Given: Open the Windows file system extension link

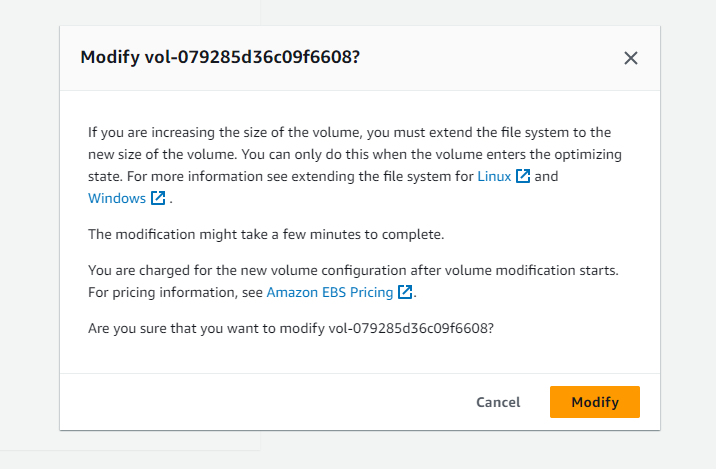Looking at the screenshot, I should click(x=117, y=198).
